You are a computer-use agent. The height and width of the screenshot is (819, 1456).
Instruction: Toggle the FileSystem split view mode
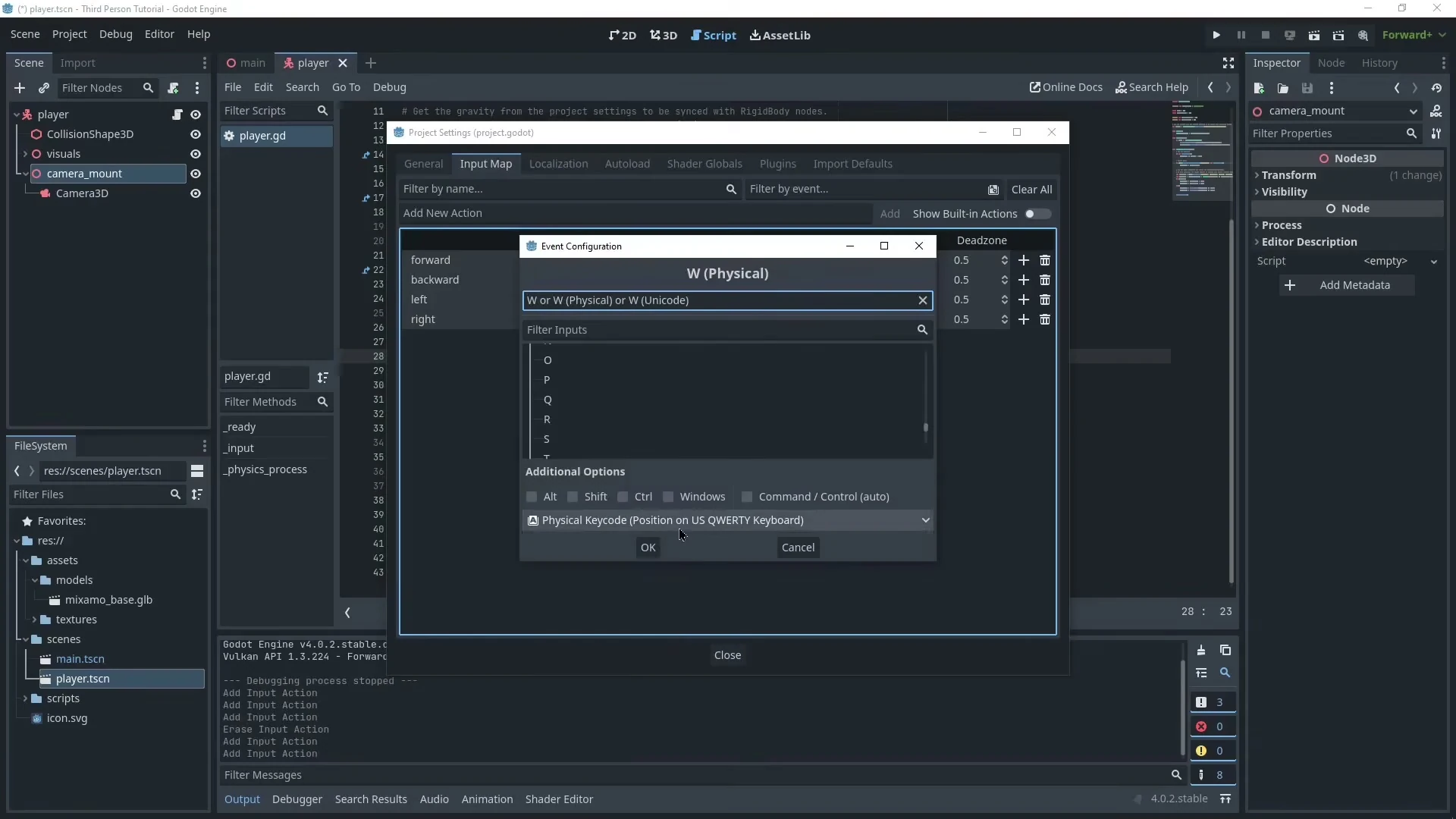coord(197,471)
